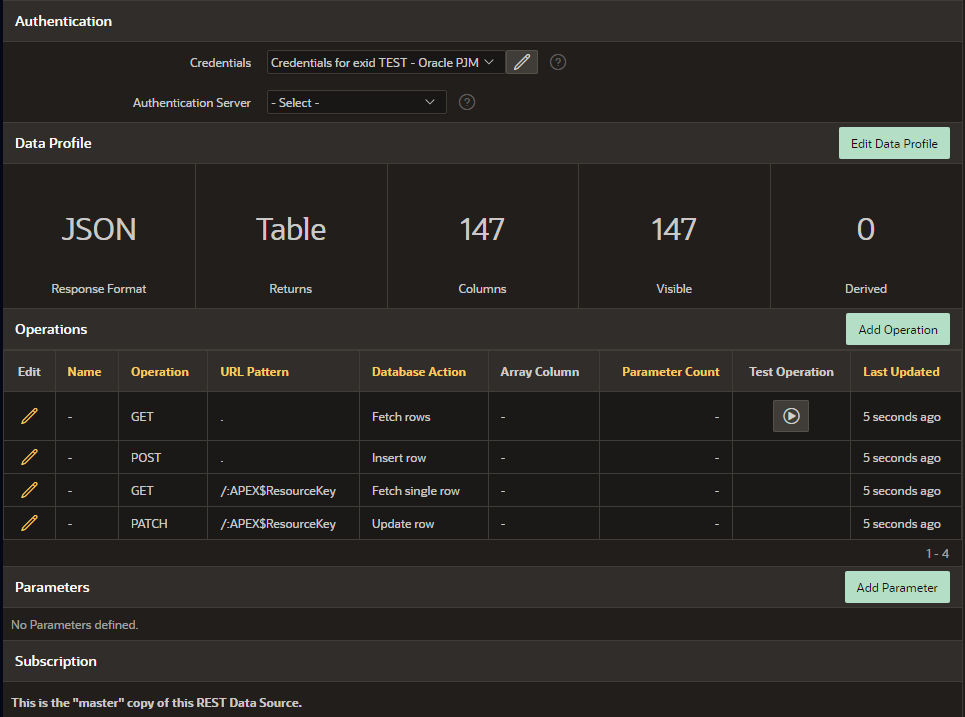The width and height of the screenshot is (965, 717).
Task: Edit the POST Insert row operation
Action: click(x=29, y=457)
